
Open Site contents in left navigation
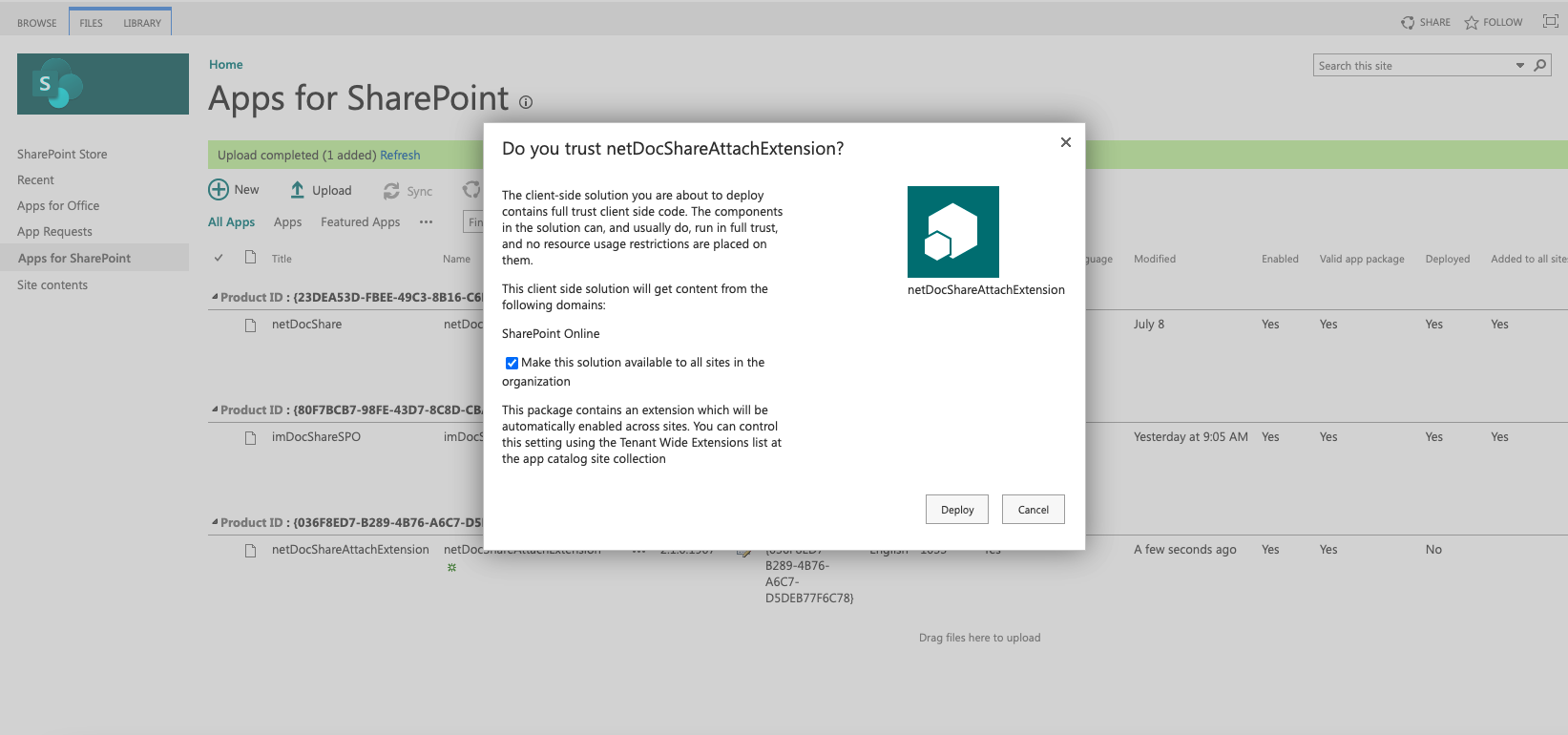52,284
